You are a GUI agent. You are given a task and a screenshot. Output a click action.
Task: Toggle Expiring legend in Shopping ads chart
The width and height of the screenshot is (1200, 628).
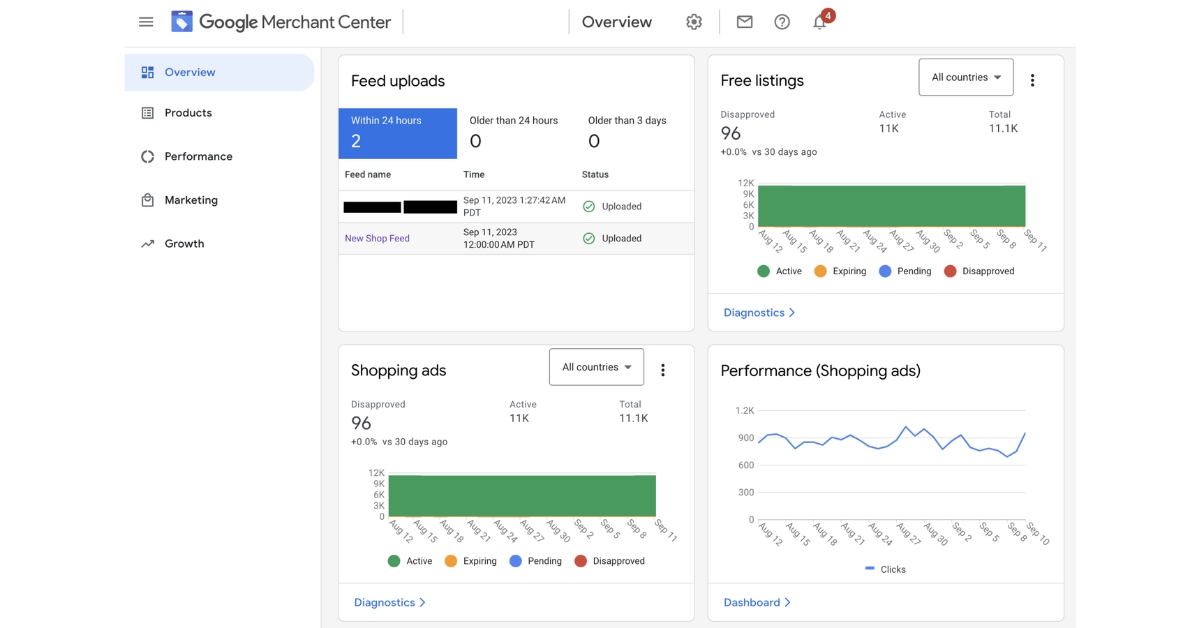[470, 561]
